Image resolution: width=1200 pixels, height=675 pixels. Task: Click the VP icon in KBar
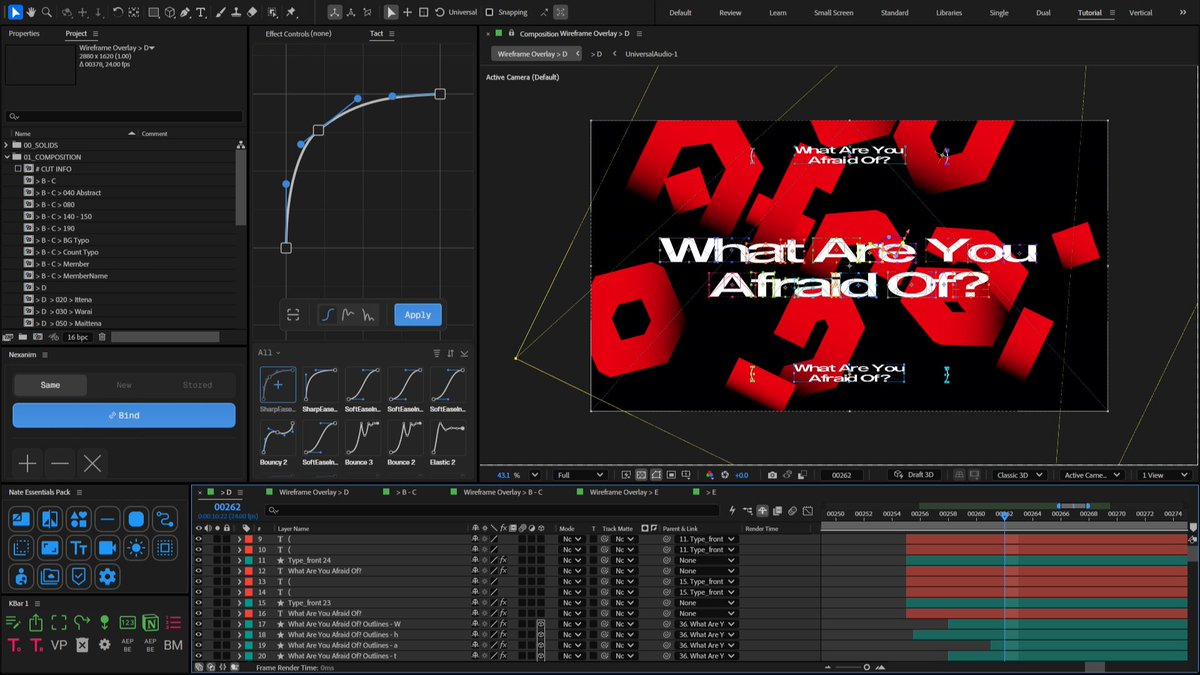click(x=59, y=645)
